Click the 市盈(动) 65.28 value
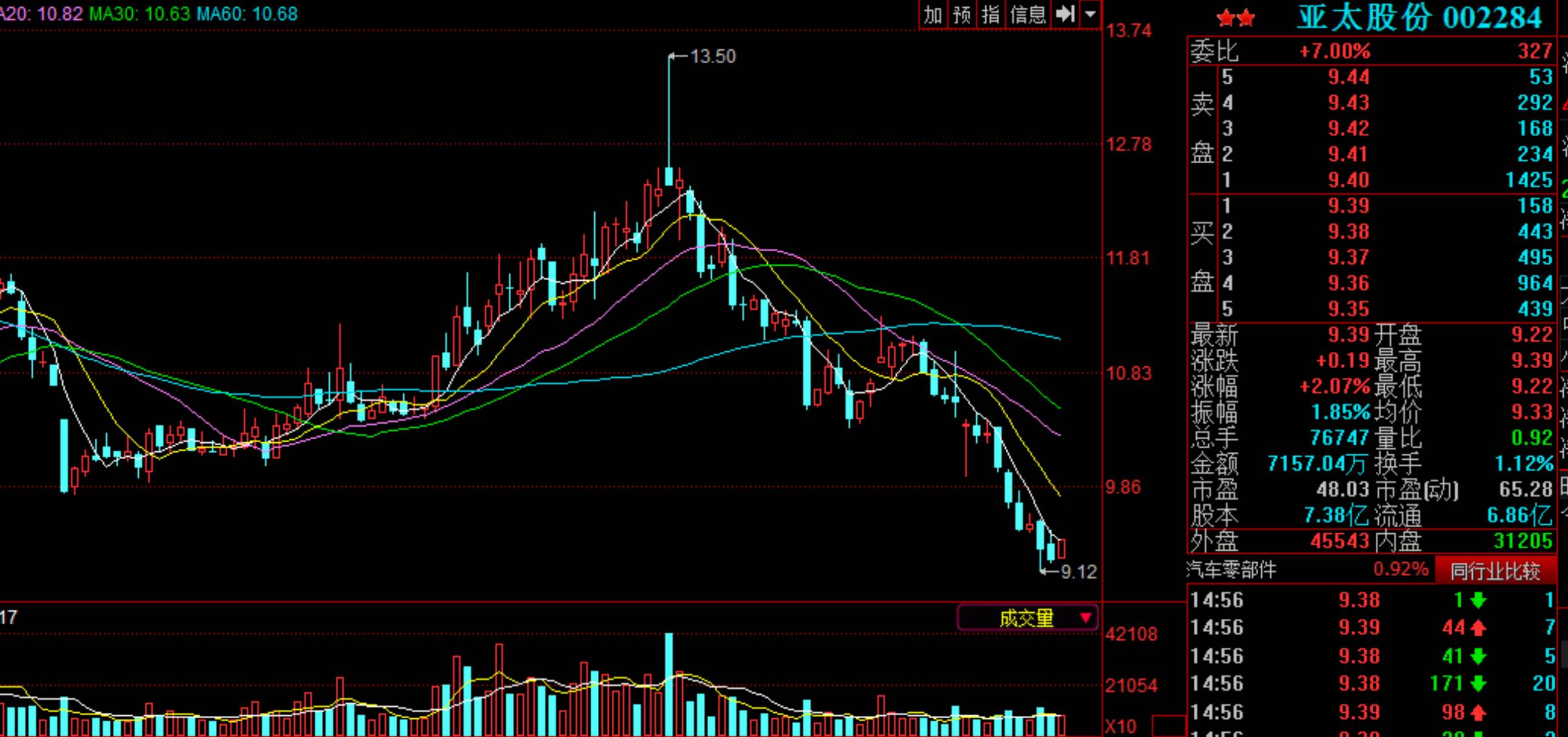The height and width of the screenshot is (737, 1568). click(x=1526, y=490)
